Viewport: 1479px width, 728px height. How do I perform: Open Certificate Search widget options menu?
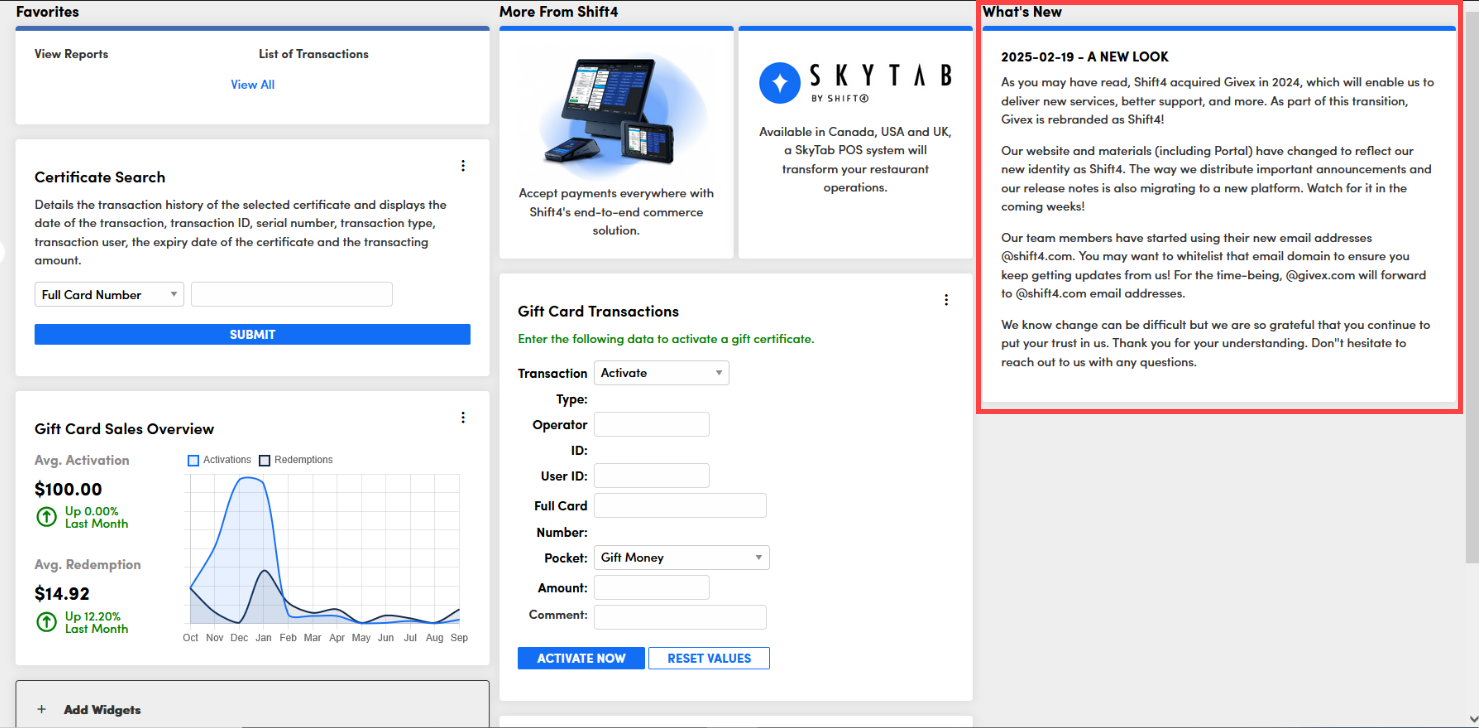[462, 166]
